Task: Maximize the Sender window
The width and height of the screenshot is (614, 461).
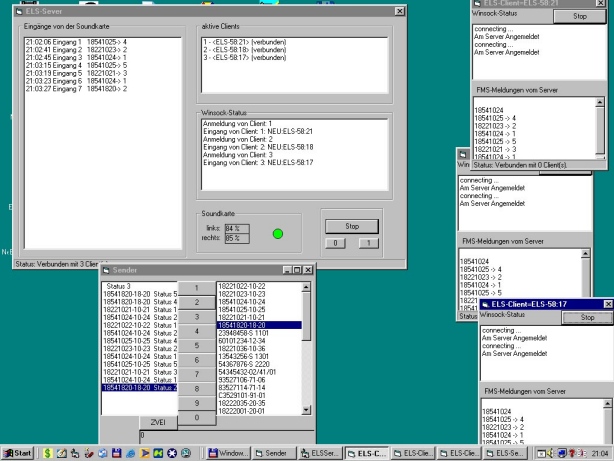Action: pyautogui.click(x=296, y=271)
